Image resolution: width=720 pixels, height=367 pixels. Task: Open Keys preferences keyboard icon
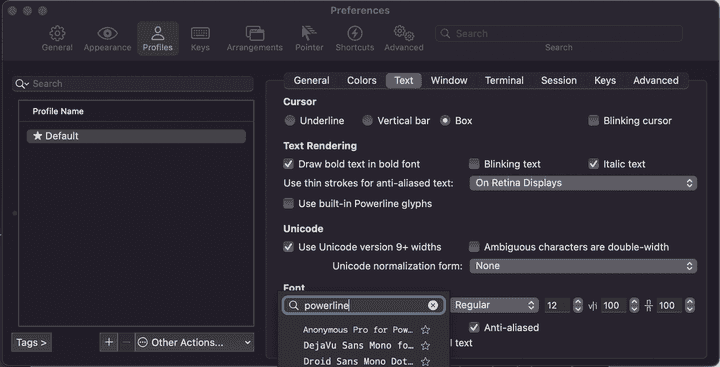(200, 34)
